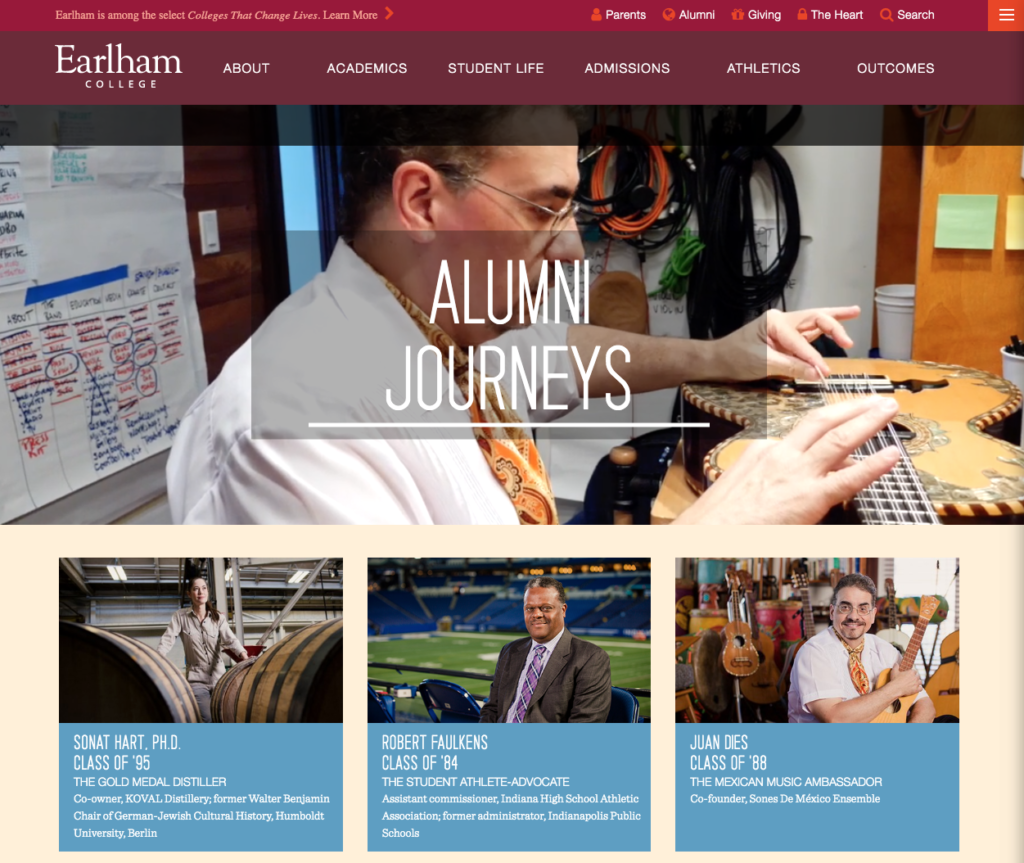Image resolution: width=1024 pixels, height=863 pixels.
Task: Click the Alumni Journeys hero title
Action: [509, 334]
